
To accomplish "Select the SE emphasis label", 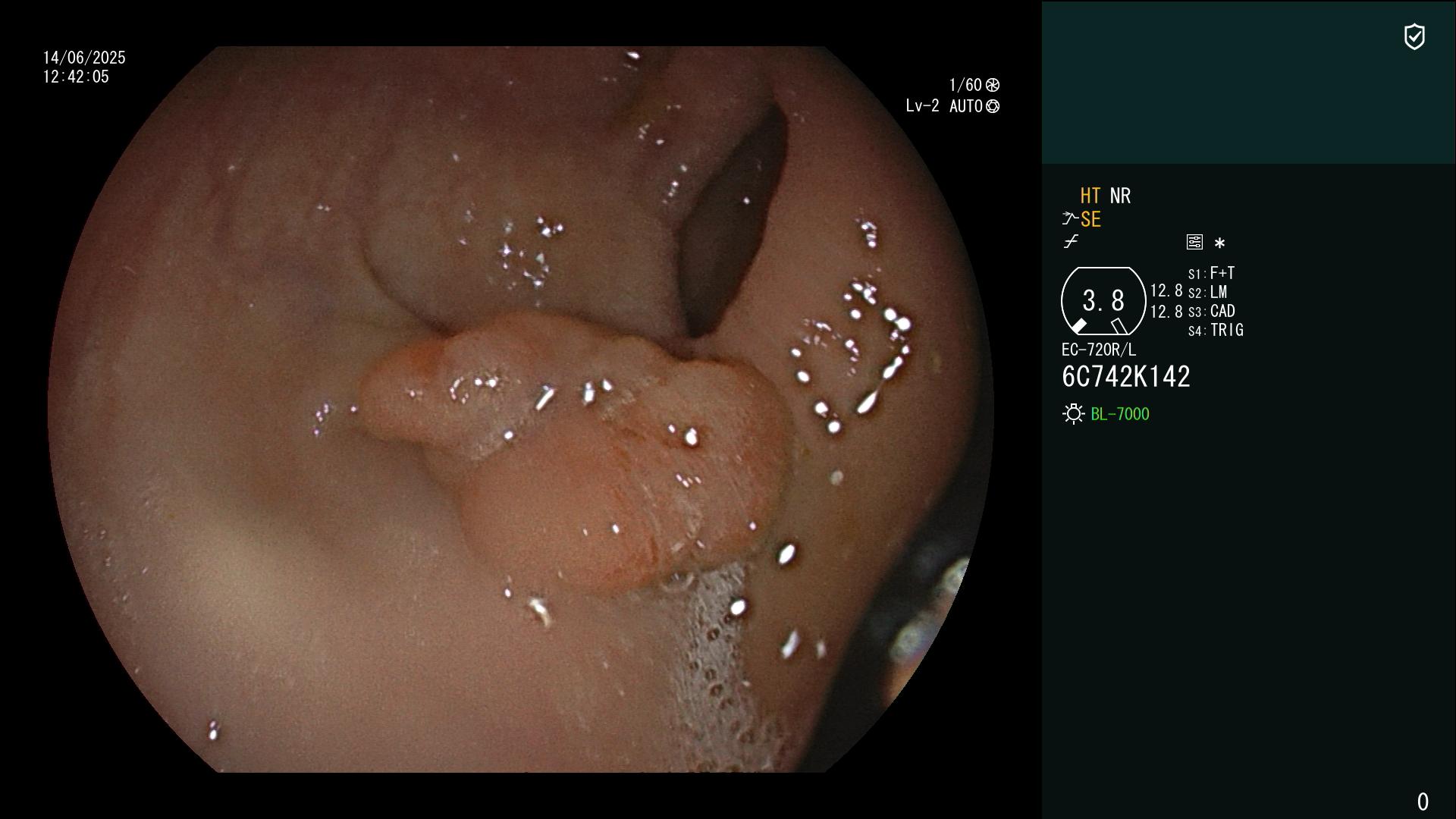I will tap(1090, 219).
